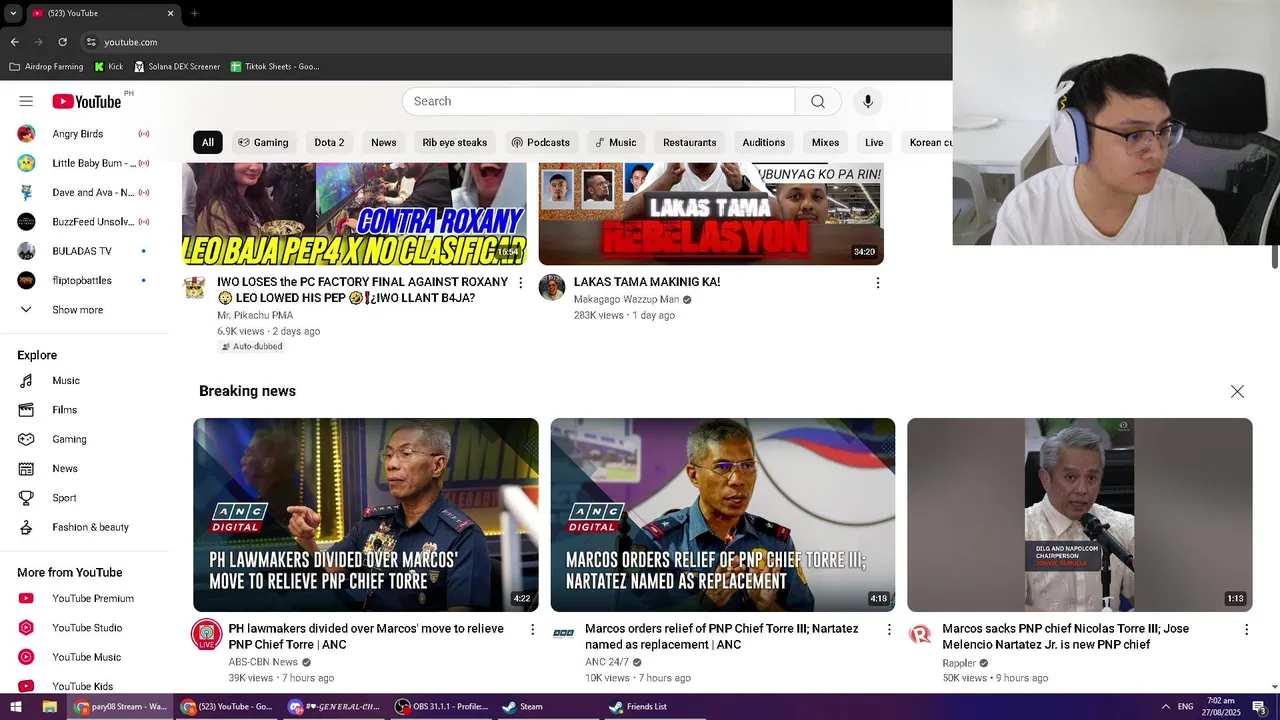Open the Makagago Wazzup Man channel link
Viewport: 1280px width, 720px height.
tap(626, 299)
